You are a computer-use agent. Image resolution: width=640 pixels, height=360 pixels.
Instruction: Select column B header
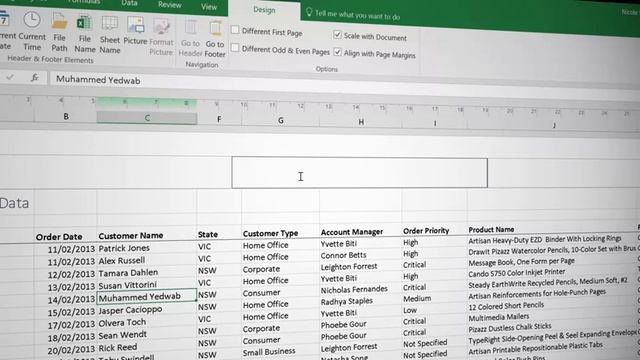coord(66,117)
